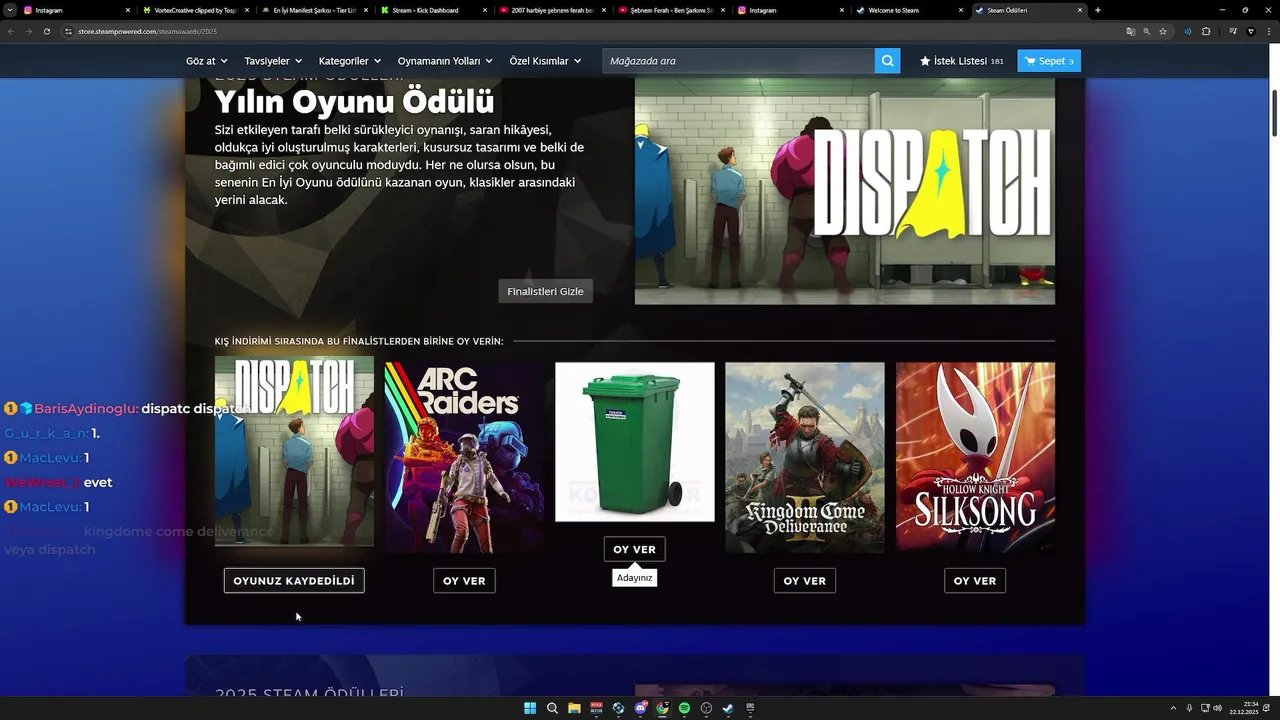This screenshot has width=1280, height=720.
Task: Vote OY VER for Hollow Knight Silksong
Action: point(975,581)
